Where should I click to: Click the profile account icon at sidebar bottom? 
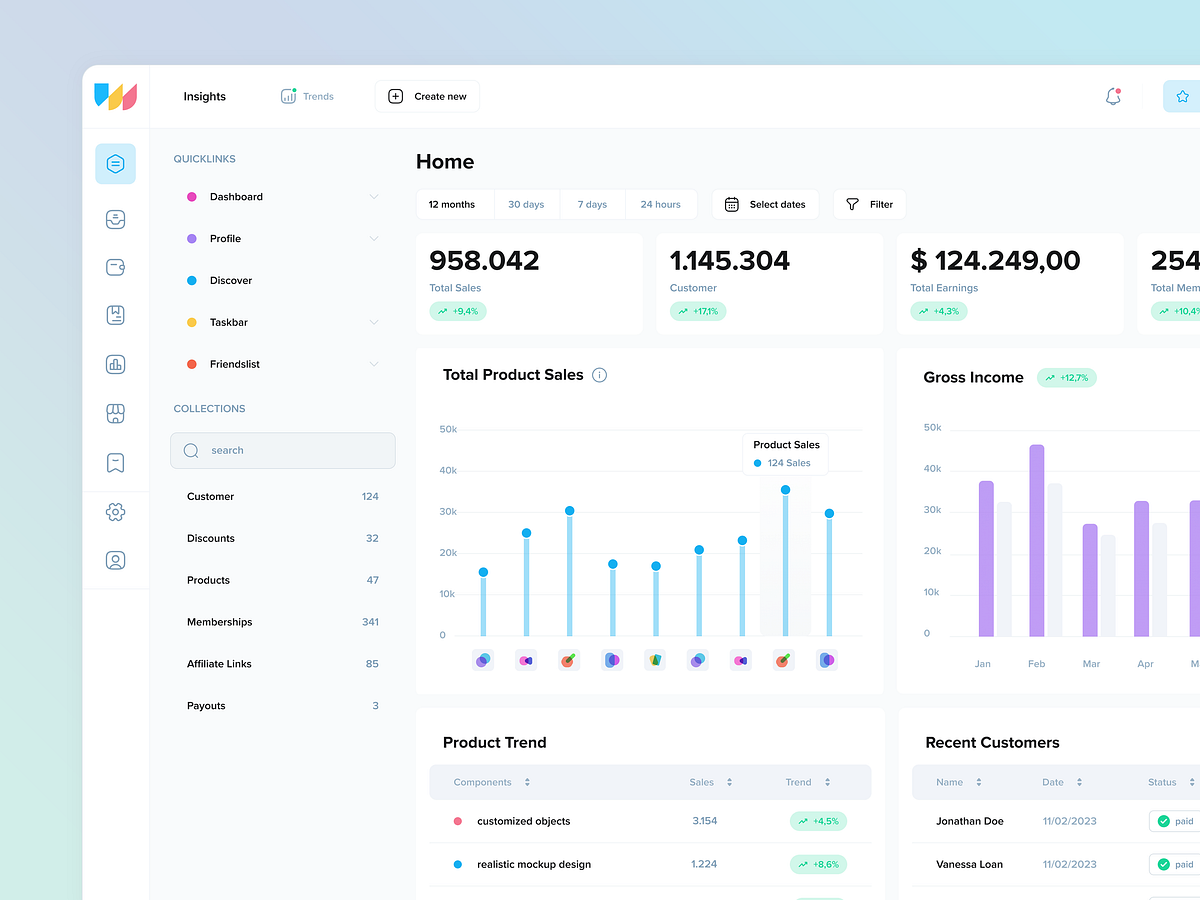pyautogui.click(x=115, y=560)
